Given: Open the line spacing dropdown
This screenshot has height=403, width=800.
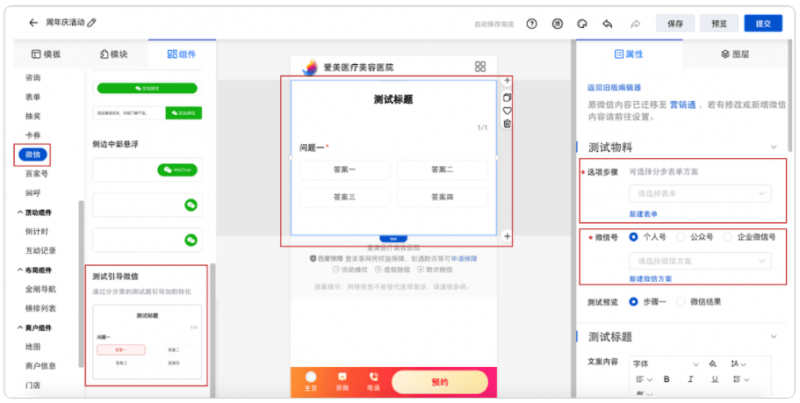Looking at the screenshot, I should pyautogui.click(x=739, y=379).
